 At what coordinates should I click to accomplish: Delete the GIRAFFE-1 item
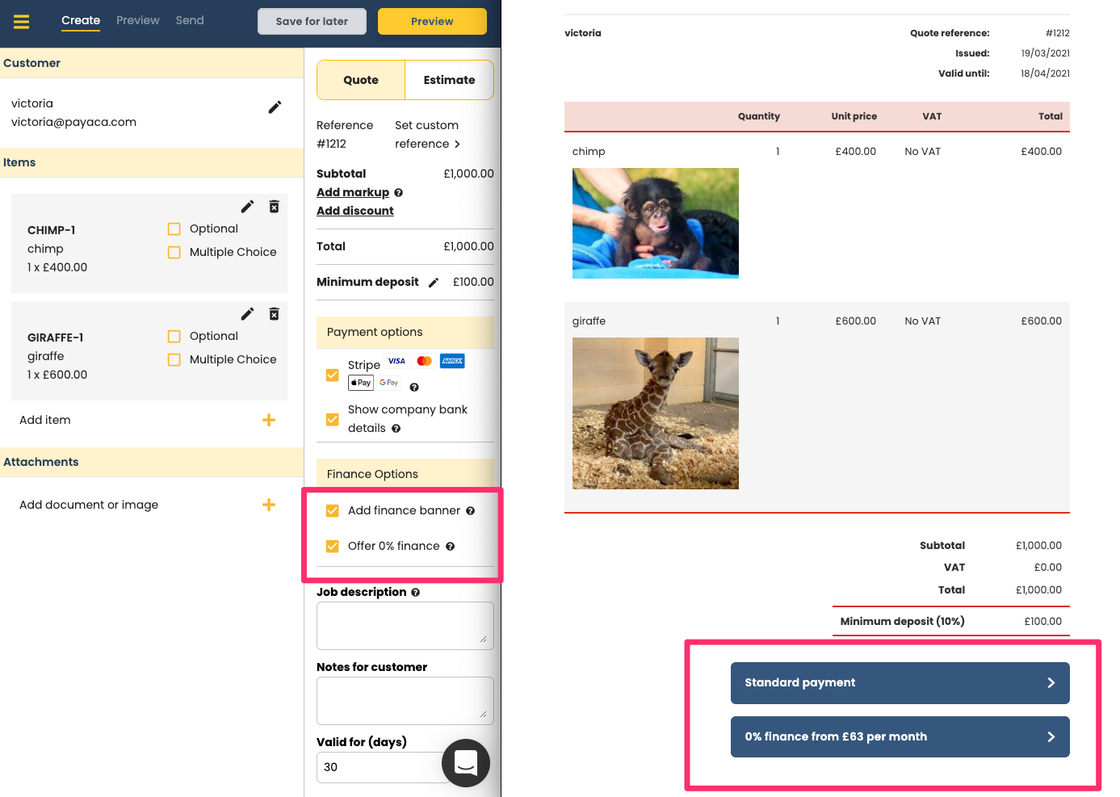[274, 314]
